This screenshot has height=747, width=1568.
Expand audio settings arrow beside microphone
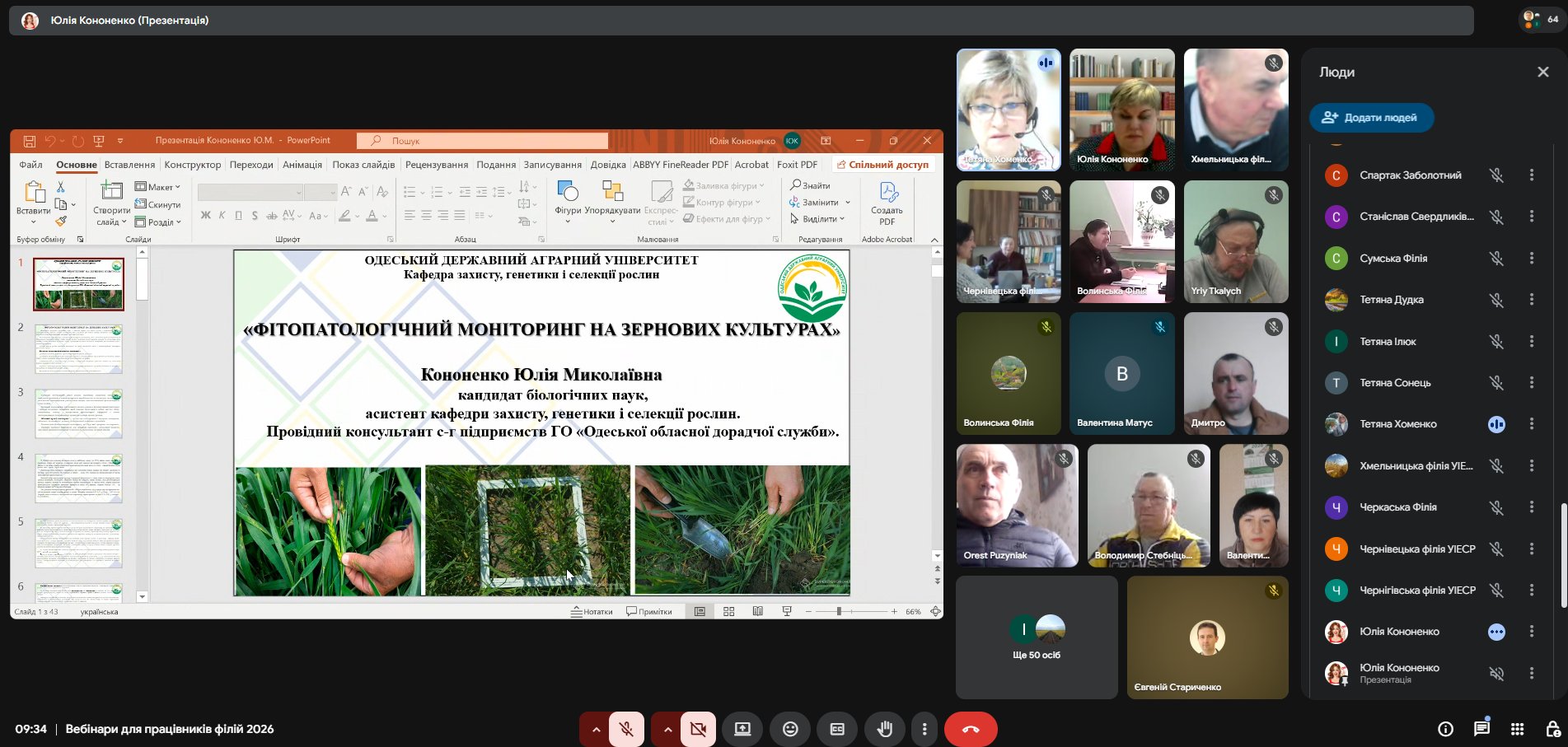click(x=596, y=729)
